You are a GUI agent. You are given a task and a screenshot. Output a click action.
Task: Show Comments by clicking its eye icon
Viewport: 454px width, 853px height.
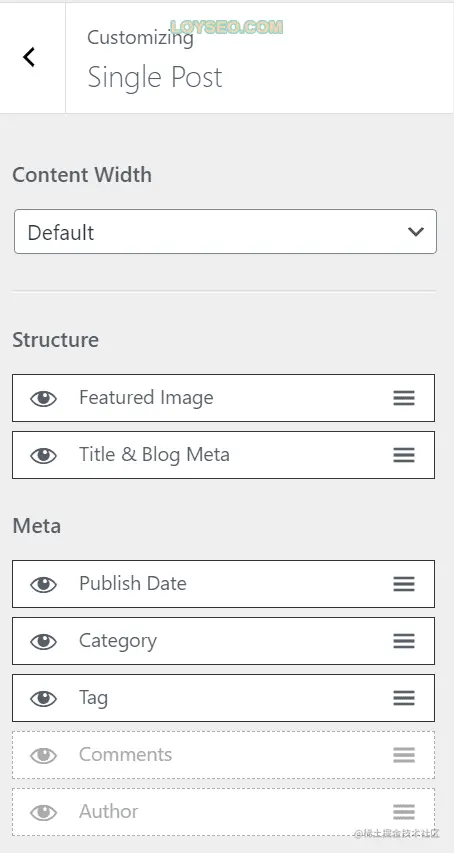[43, 756]
